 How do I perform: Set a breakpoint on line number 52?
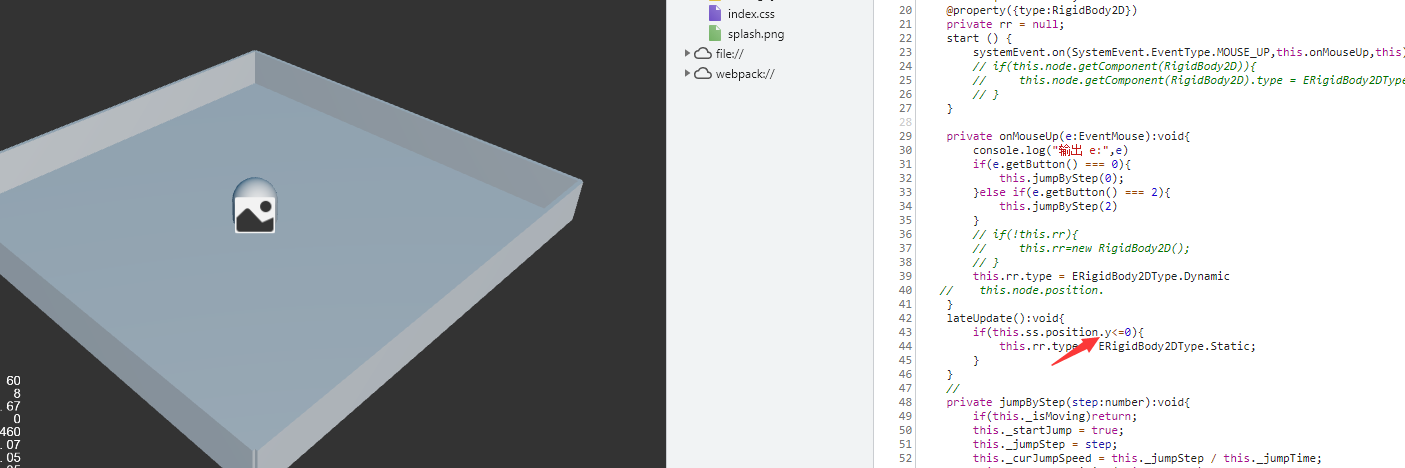[905, 458]
